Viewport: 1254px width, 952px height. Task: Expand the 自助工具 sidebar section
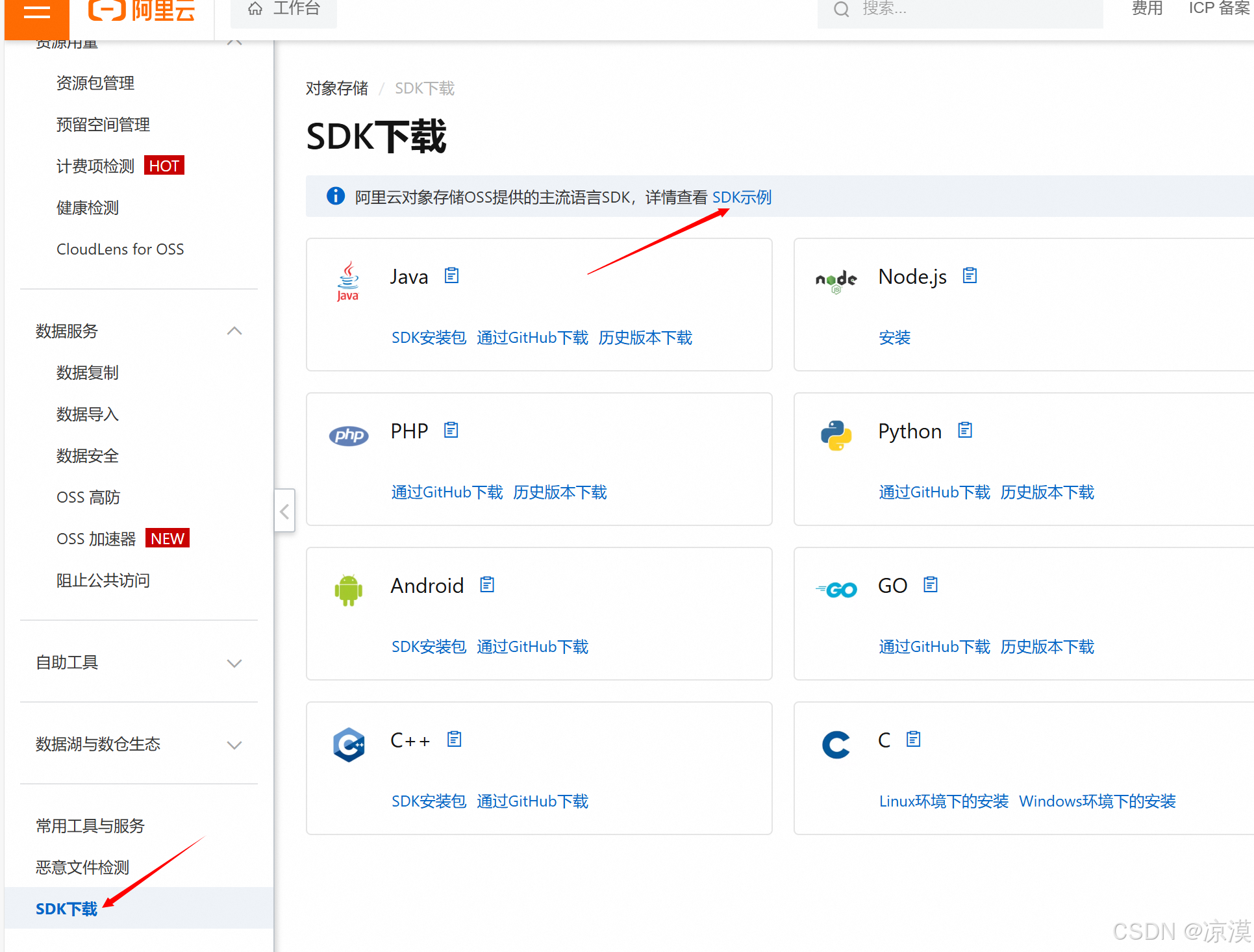click(x=234, y=663)
